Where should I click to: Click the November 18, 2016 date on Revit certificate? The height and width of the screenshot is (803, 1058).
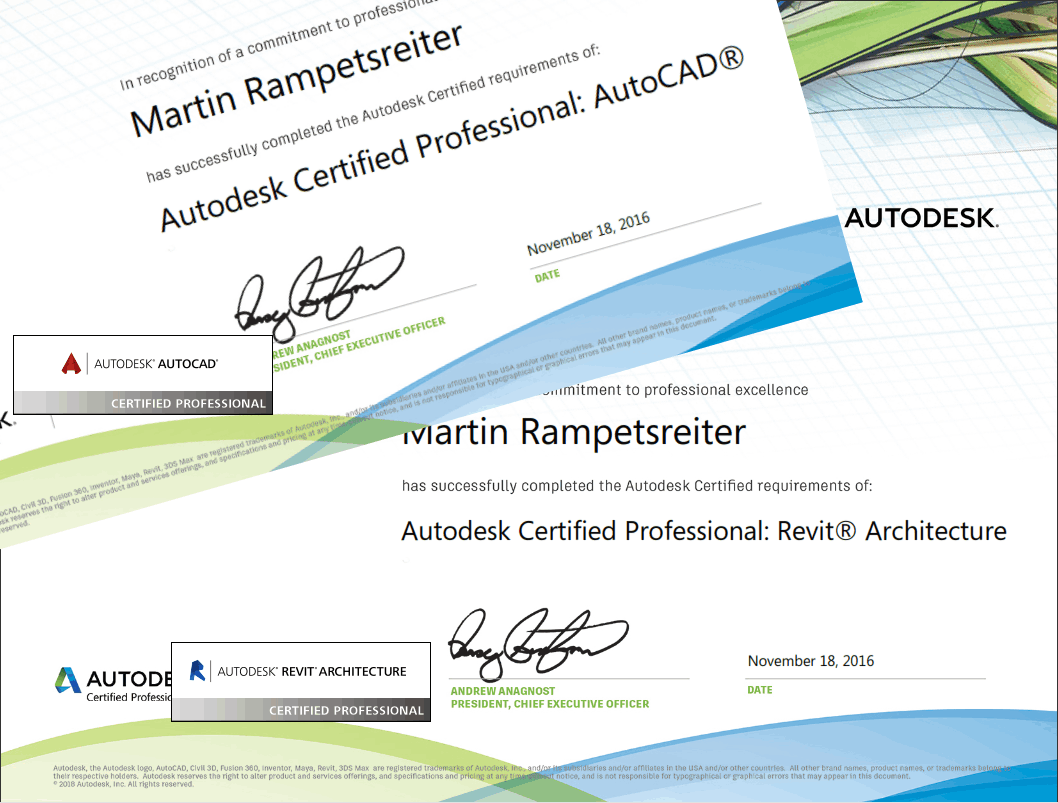[811, 661]
